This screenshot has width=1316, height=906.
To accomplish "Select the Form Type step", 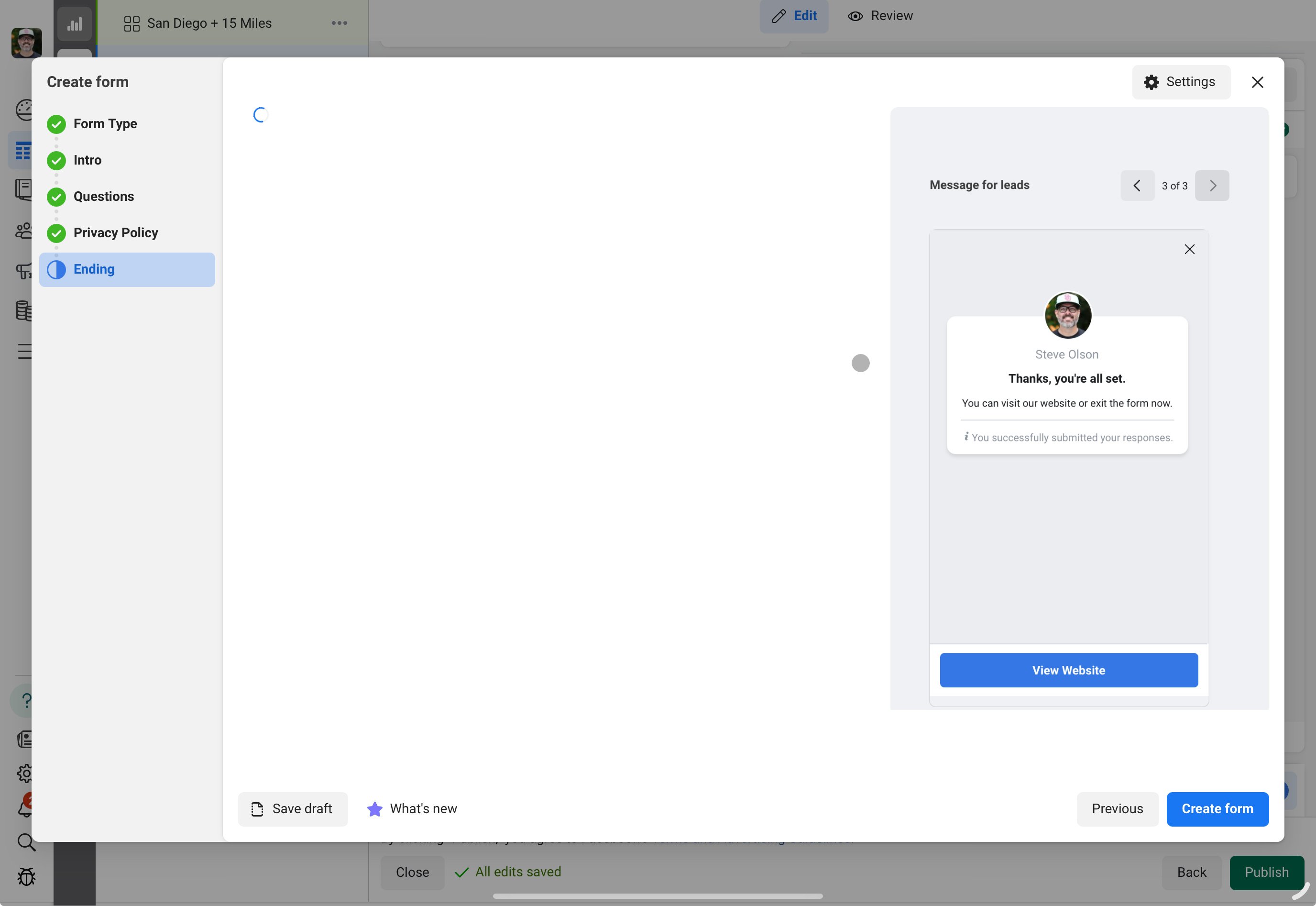I will click(x=105, y=124).
